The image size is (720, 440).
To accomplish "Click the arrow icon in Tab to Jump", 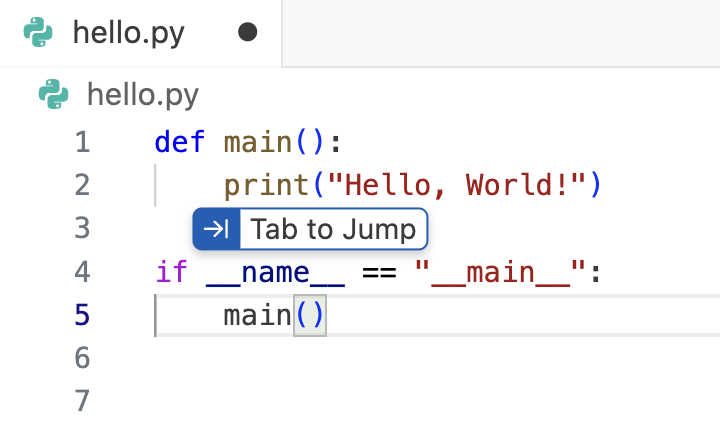I will [216, 229].
